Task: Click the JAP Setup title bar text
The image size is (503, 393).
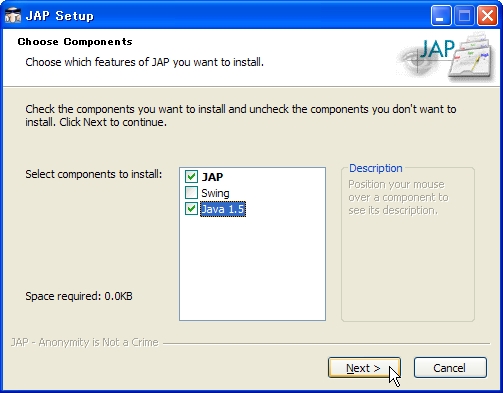Action: pyautogui.click(x=60, y=16)
